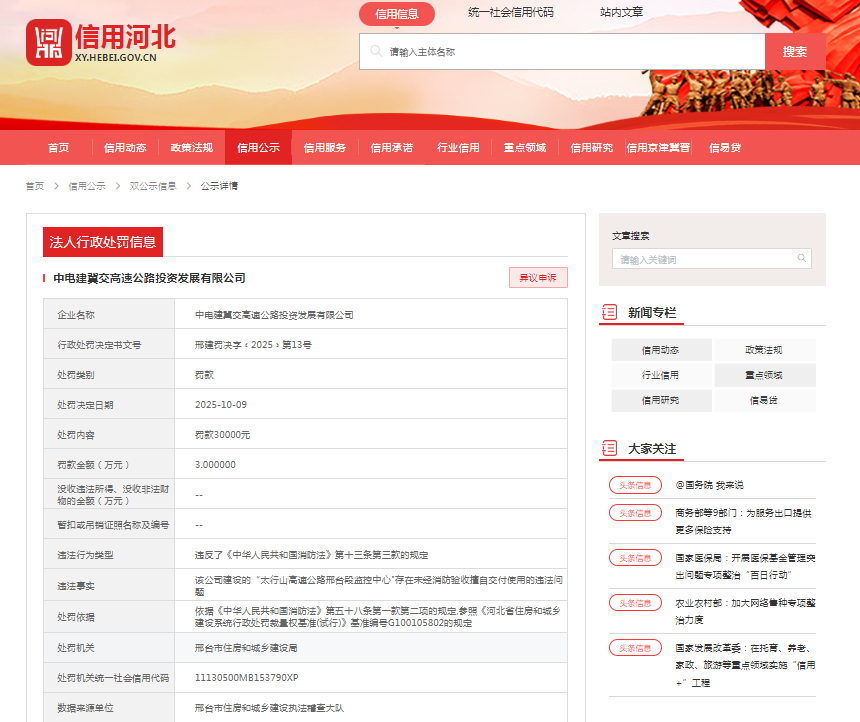The height and width of the screenshot is (722, 860).
Task: Select the 信用信息 search tab
Action: tap(397, 14)
